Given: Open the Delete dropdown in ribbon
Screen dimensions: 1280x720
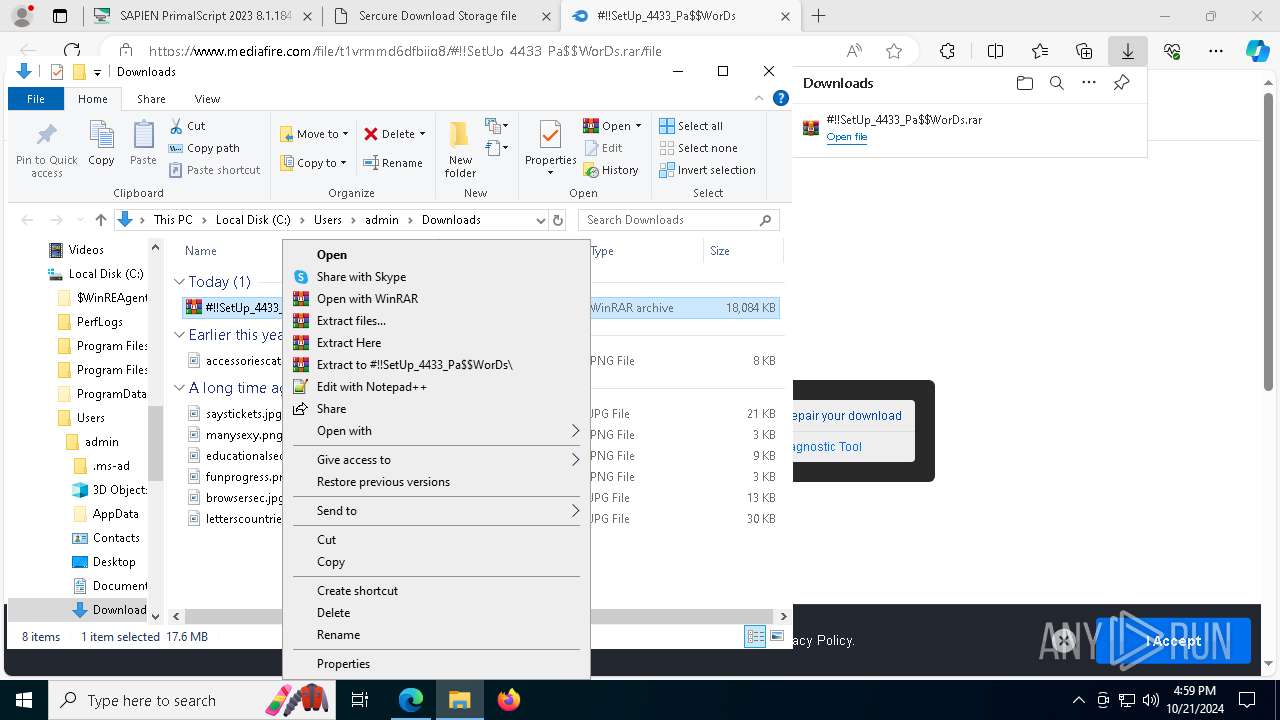Looking at the screenshot, I should point(394,133).
